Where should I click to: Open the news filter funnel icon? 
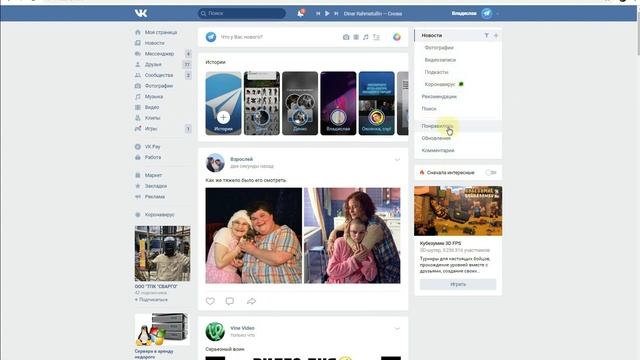(487, 36)
